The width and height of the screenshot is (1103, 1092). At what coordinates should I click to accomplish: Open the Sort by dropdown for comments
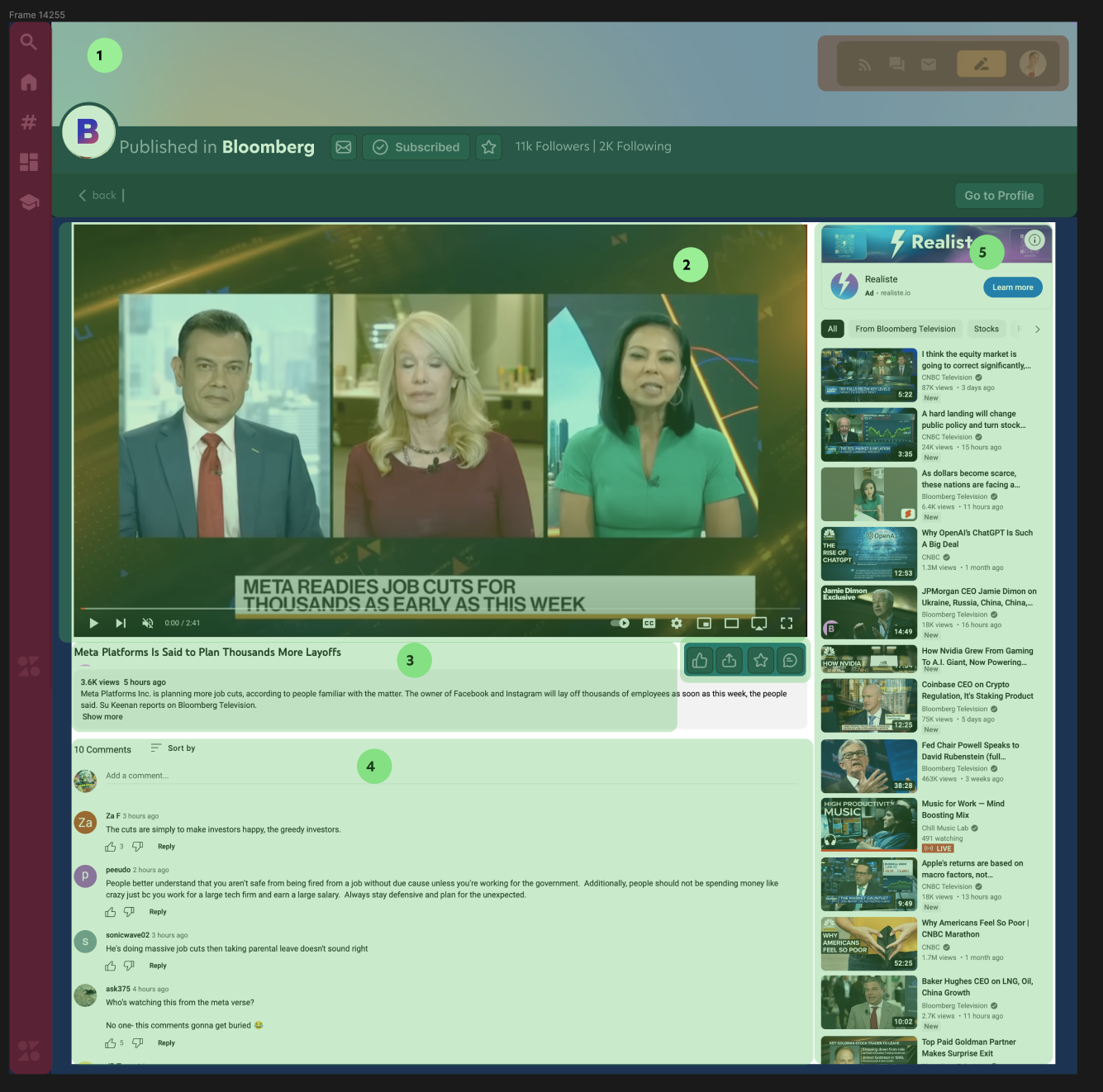tap(173, 748)
